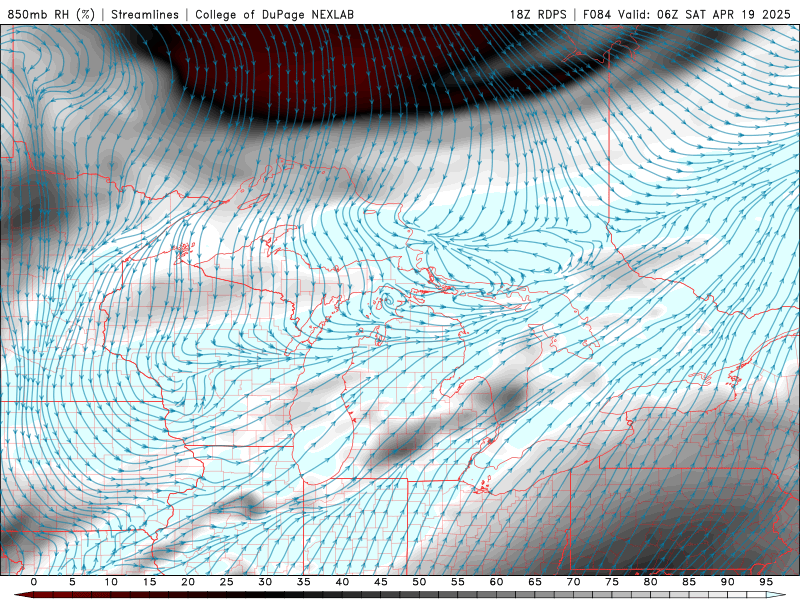Click the '5' value on the colorbar scale
The width and height of the screenshot is (800, 600).
pyautogui.click(x=72, y=582)
